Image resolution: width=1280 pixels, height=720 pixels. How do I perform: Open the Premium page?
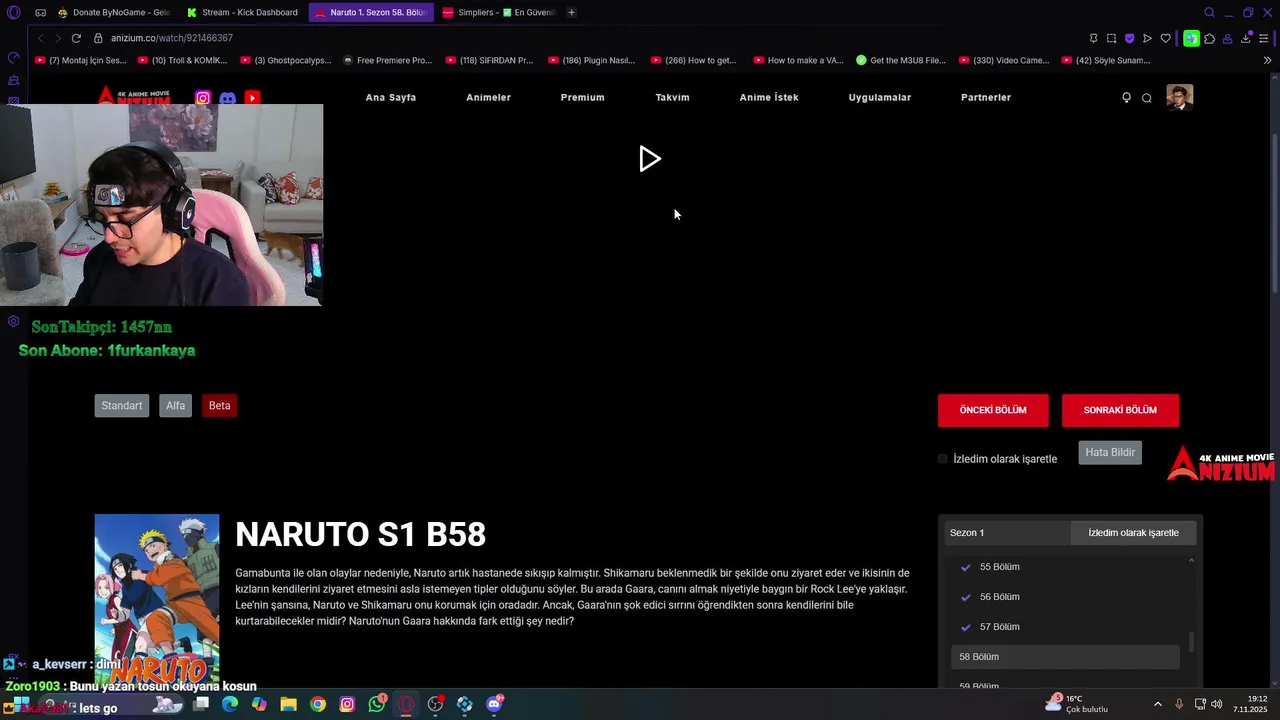point(582,97)
